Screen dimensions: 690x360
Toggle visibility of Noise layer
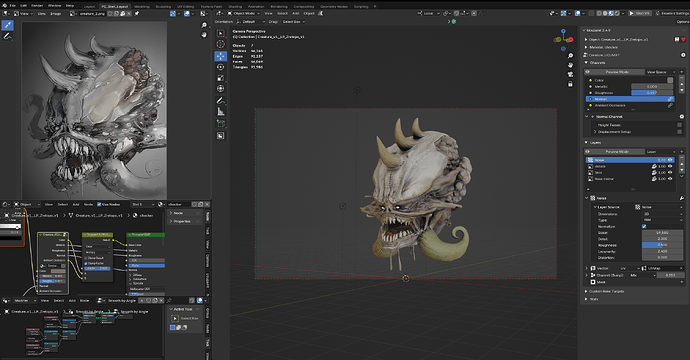(670, 160)
